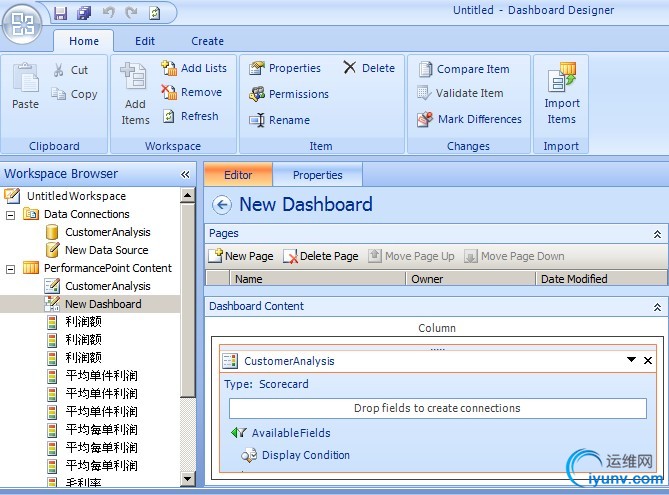Click the Import Items button
Image resolution: width=669 pixels, height=495 pixels.
tap(561, 94)
